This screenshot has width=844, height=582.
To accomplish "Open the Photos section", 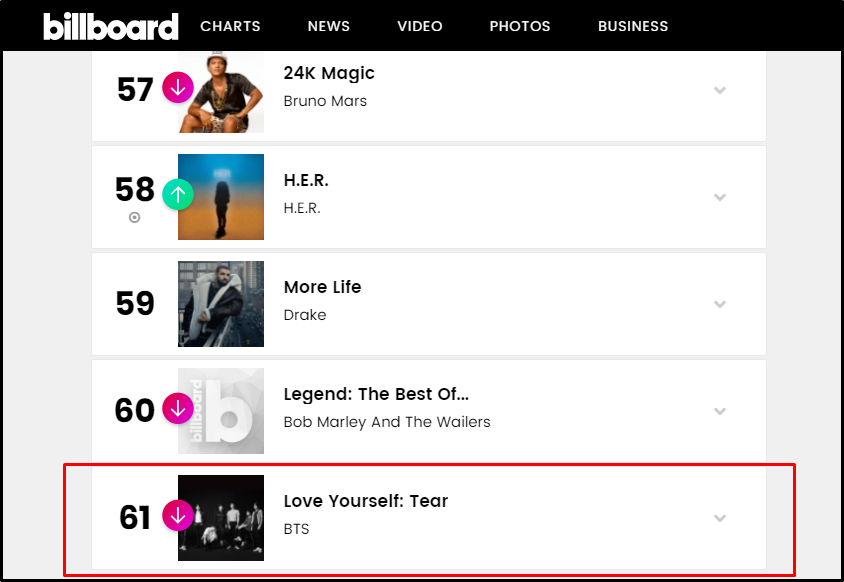I will [x=520, y=26].
